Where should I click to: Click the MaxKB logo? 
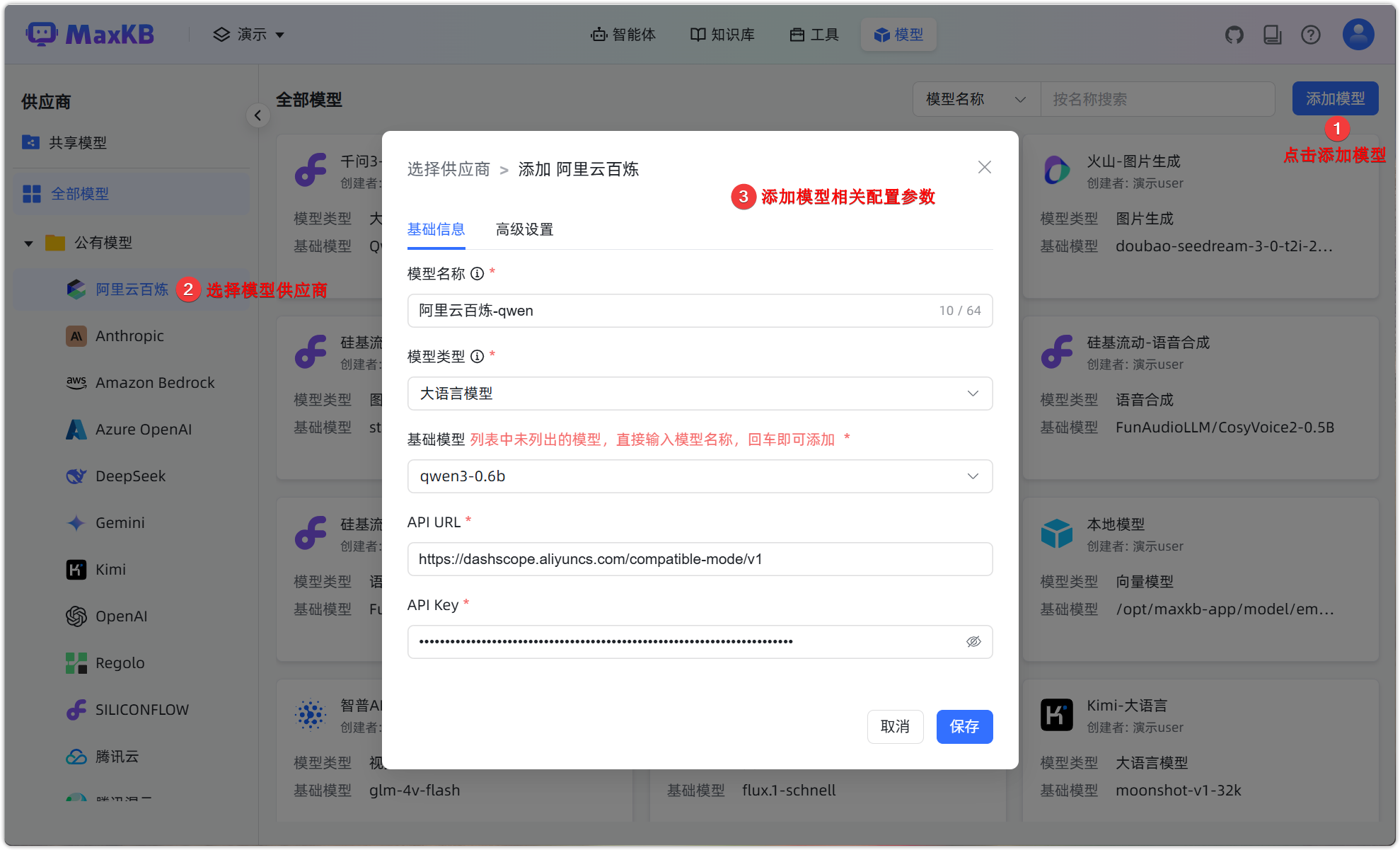90,33
